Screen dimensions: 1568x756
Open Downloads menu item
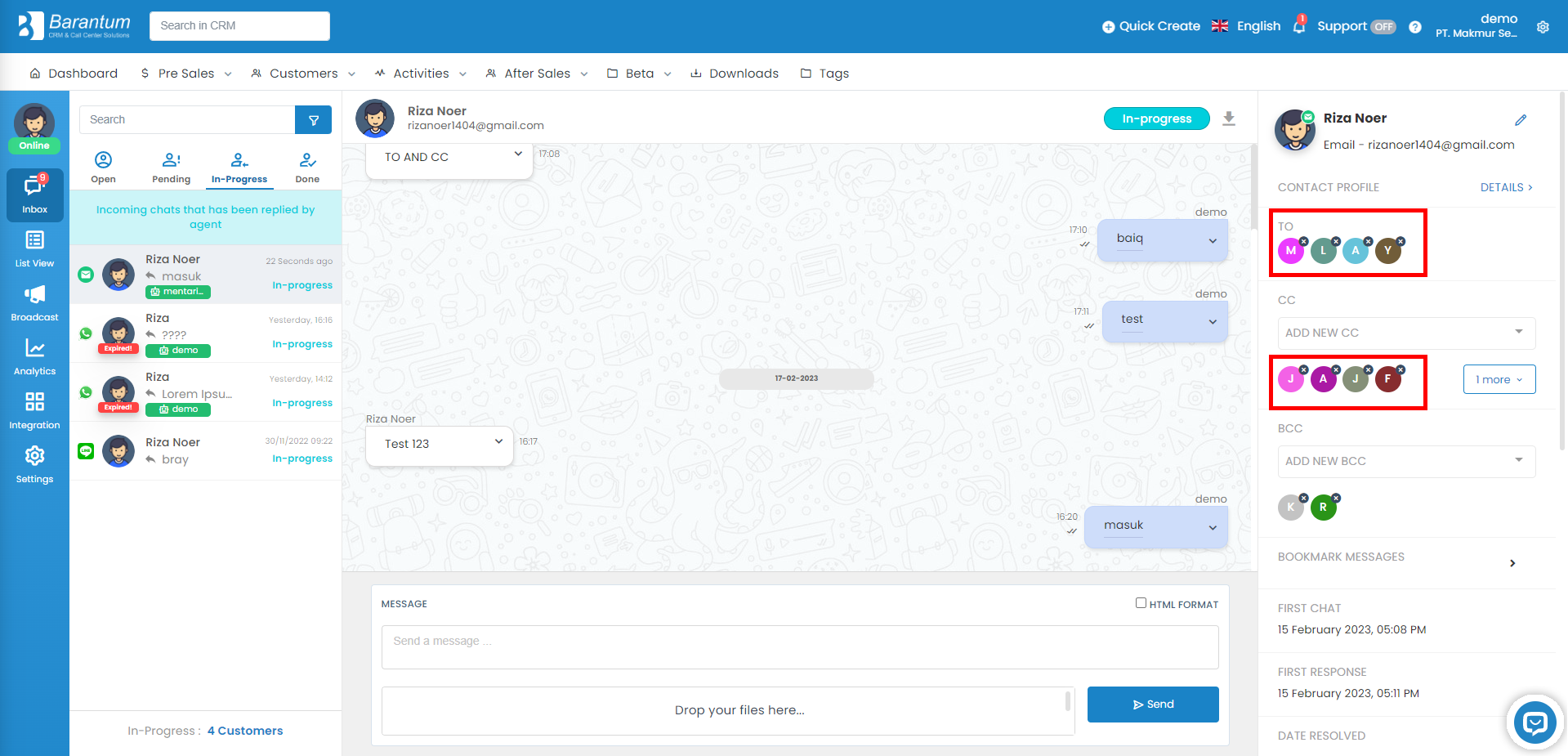point(734,74)
